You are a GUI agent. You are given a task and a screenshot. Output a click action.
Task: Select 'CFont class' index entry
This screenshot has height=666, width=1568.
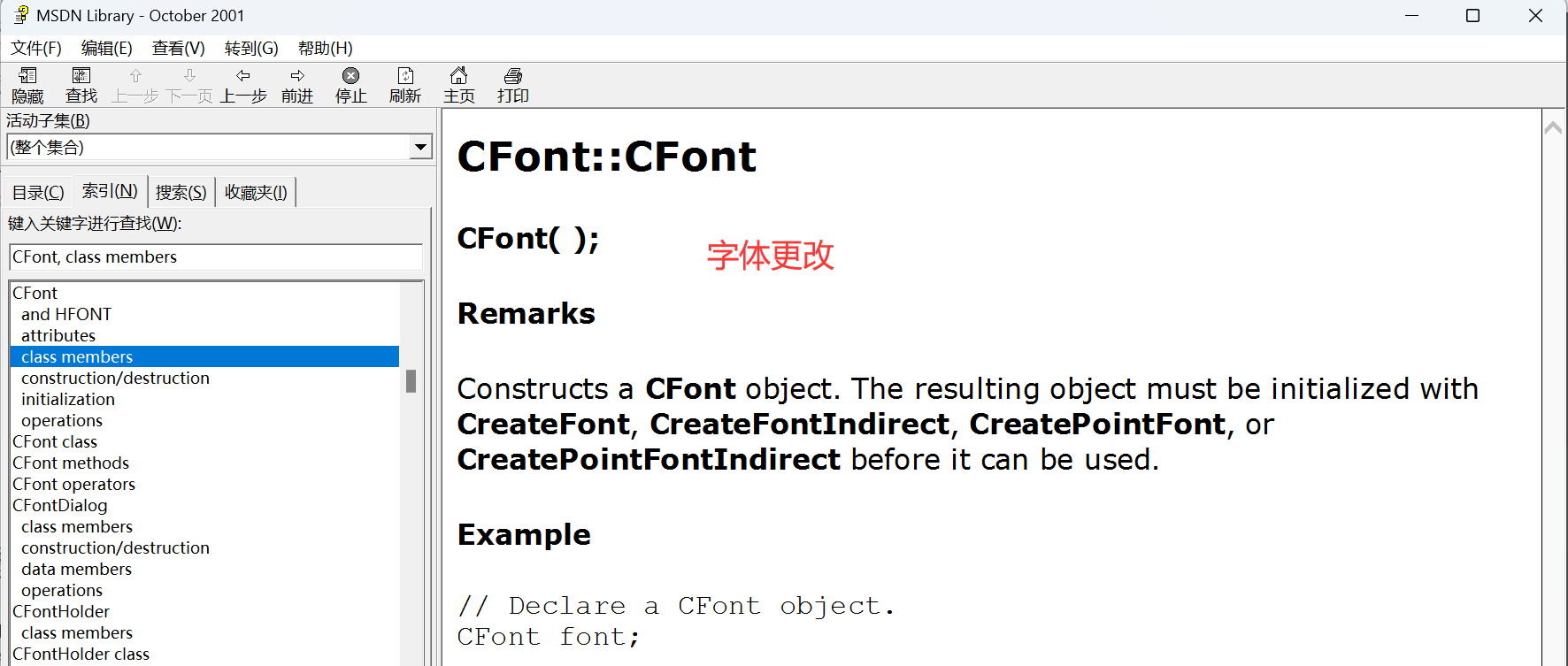[x=55, y=441]
